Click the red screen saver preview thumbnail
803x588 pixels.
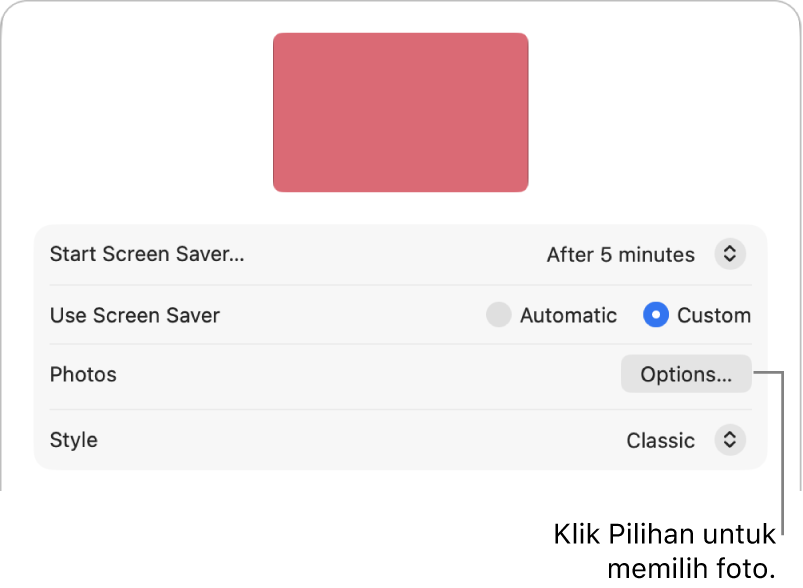coord(400,113)
